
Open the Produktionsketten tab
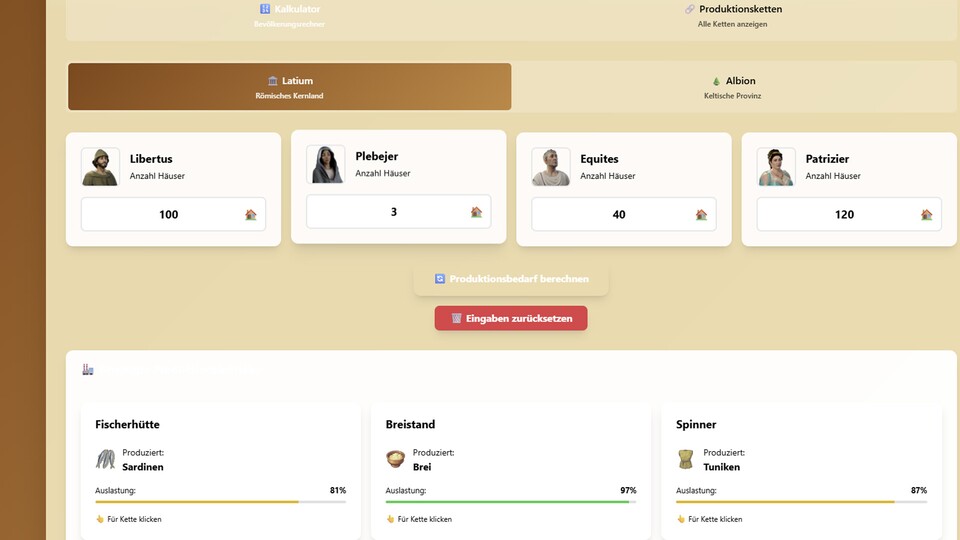click(733, 15)
